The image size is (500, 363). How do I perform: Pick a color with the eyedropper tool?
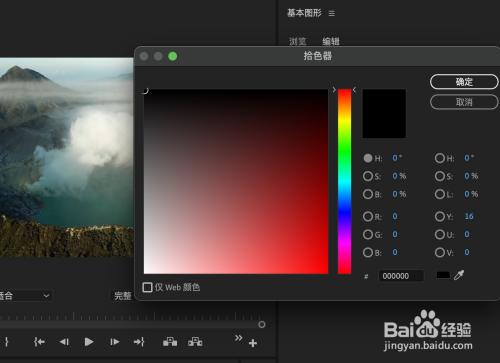point(459,275)
